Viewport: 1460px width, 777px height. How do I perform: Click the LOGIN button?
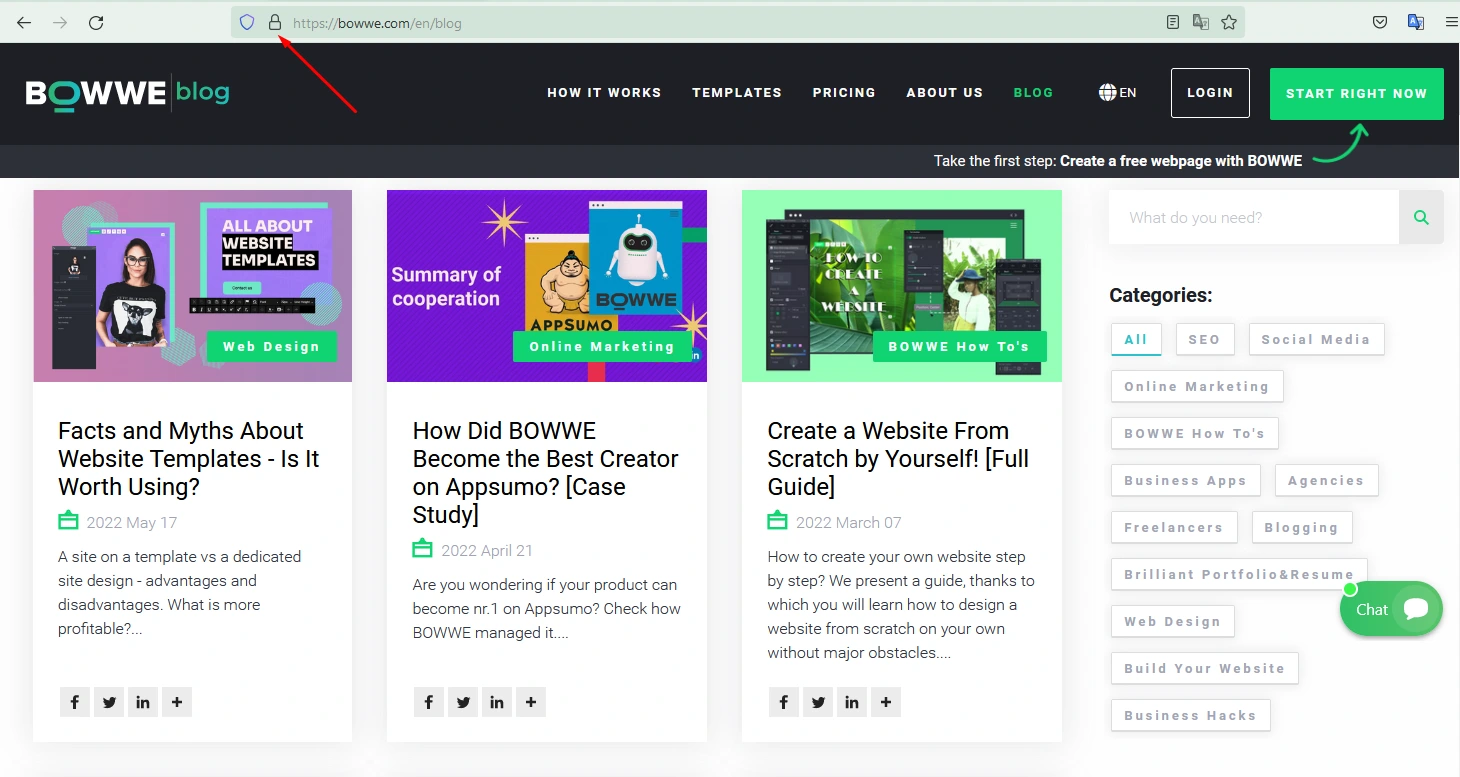(1210, 93)
